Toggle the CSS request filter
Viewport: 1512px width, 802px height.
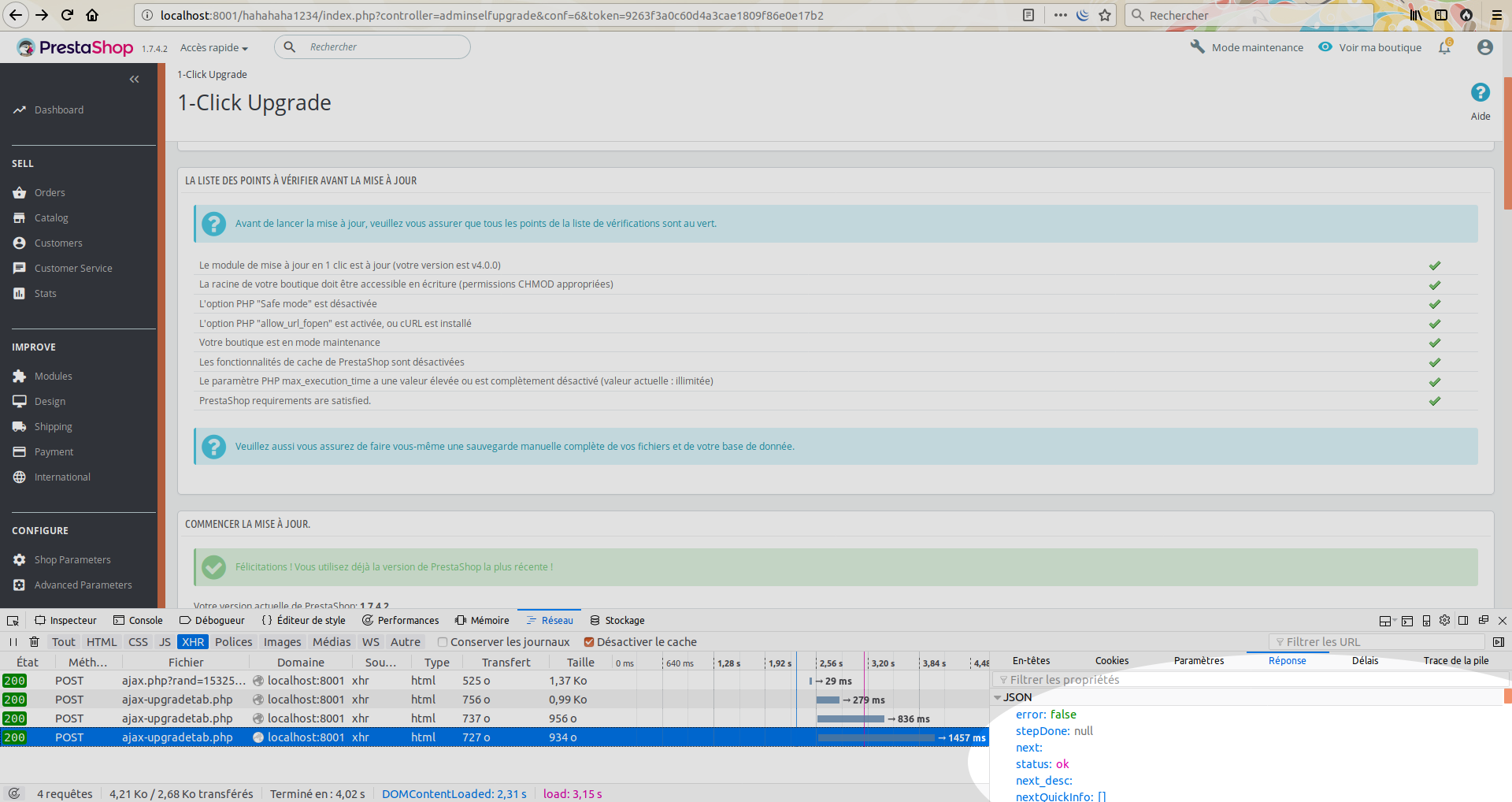click(138, 642)
